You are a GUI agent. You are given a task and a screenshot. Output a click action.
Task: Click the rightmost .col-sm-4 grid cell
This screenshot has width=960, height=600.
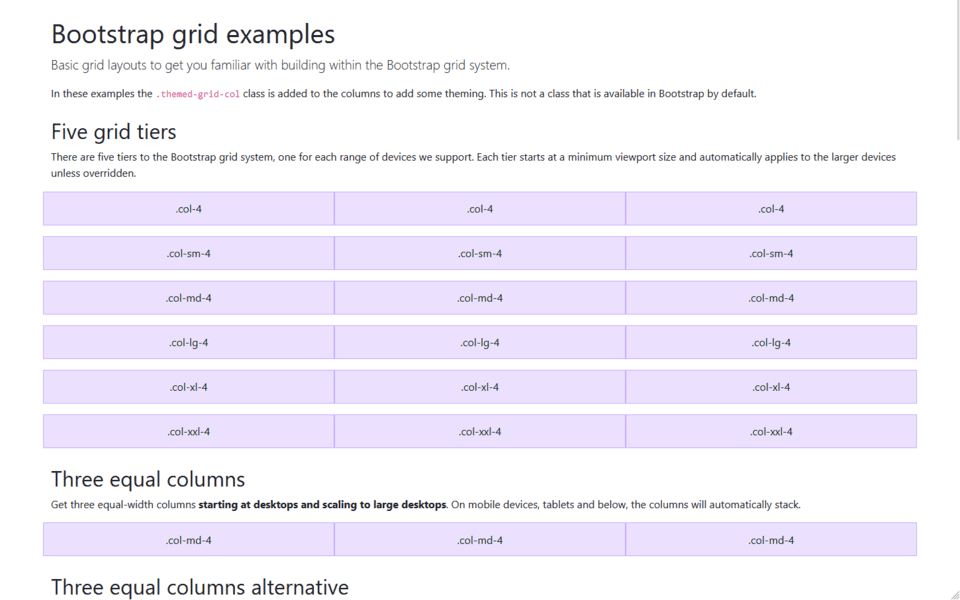tap(771, 254)
